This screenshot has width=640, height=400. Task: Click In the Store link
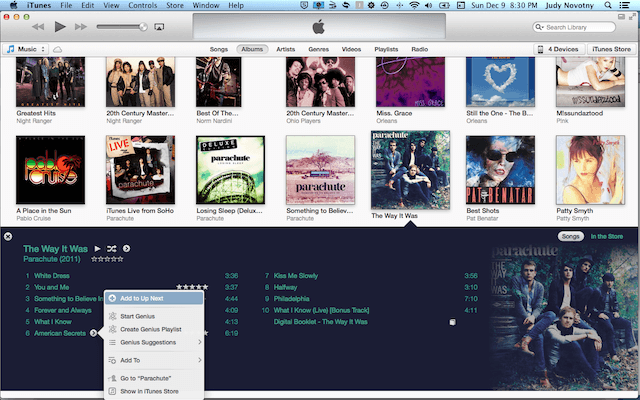607,236
